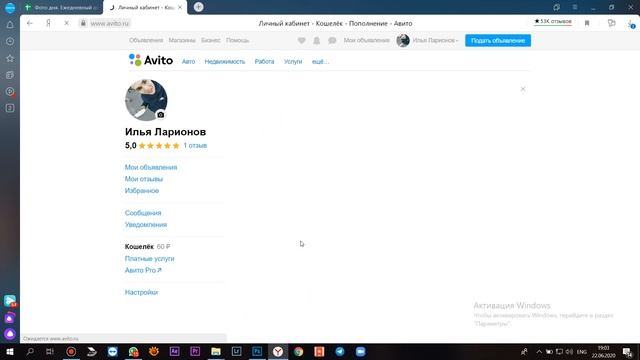Image resolution: width=640 pixels, height=360 pixels.
Task: Click the address bar padlock icon
Action: coord(83,23)
